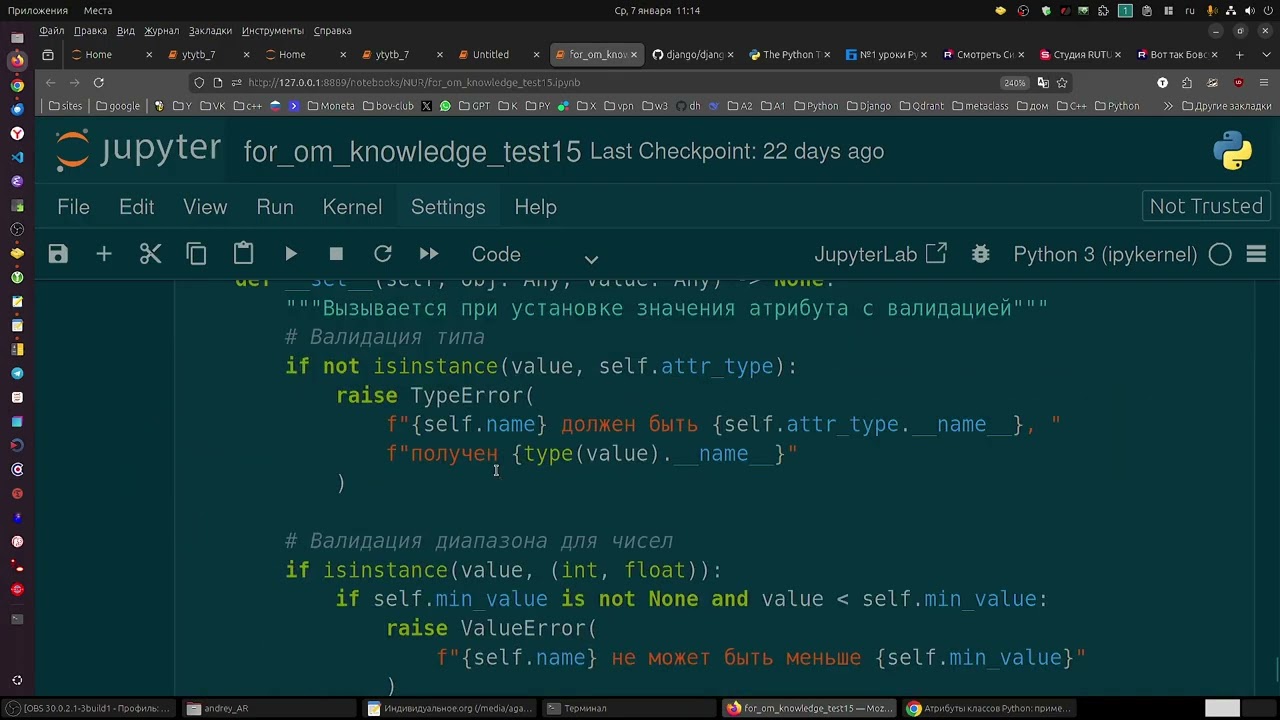
Task: Click the Jupyter logo
Action: click(x=138, y=150)
